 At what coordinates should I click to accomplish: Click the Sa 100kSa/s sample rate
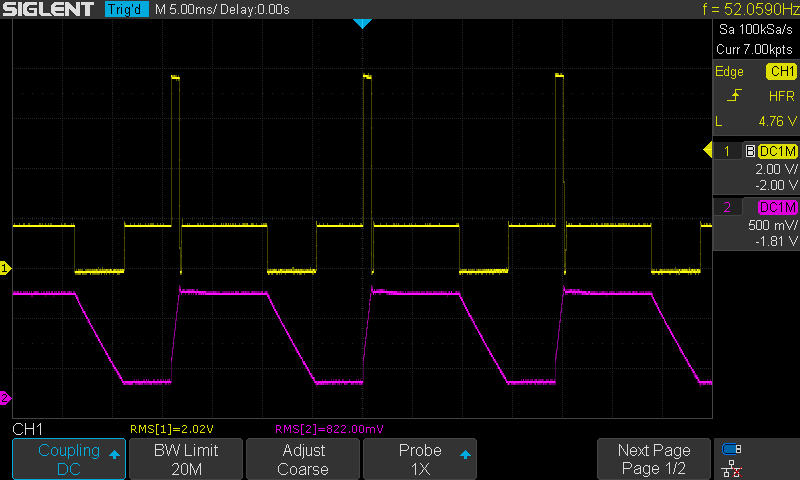(756, 30)
